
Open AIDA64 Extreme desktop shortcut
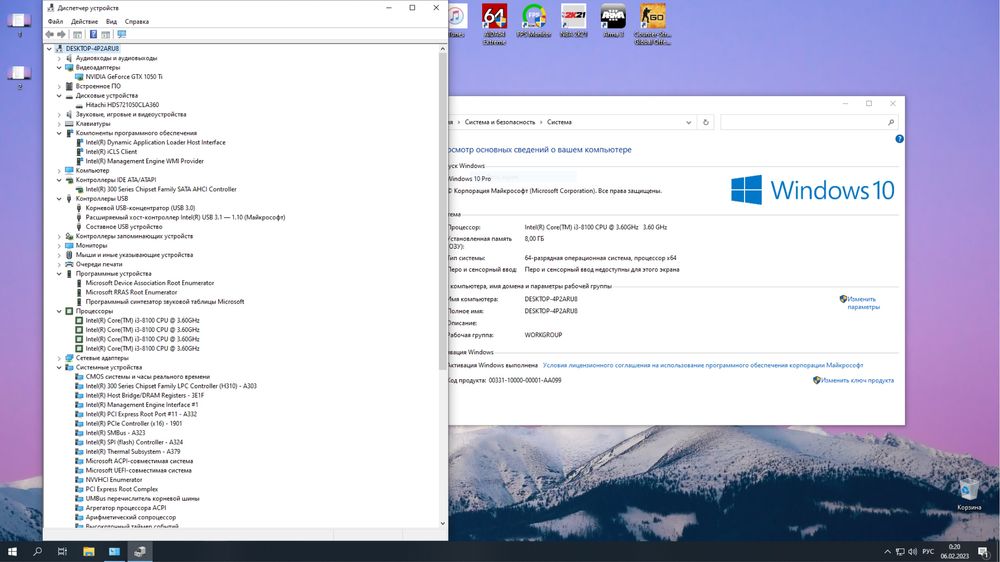[x=494, y=24]
